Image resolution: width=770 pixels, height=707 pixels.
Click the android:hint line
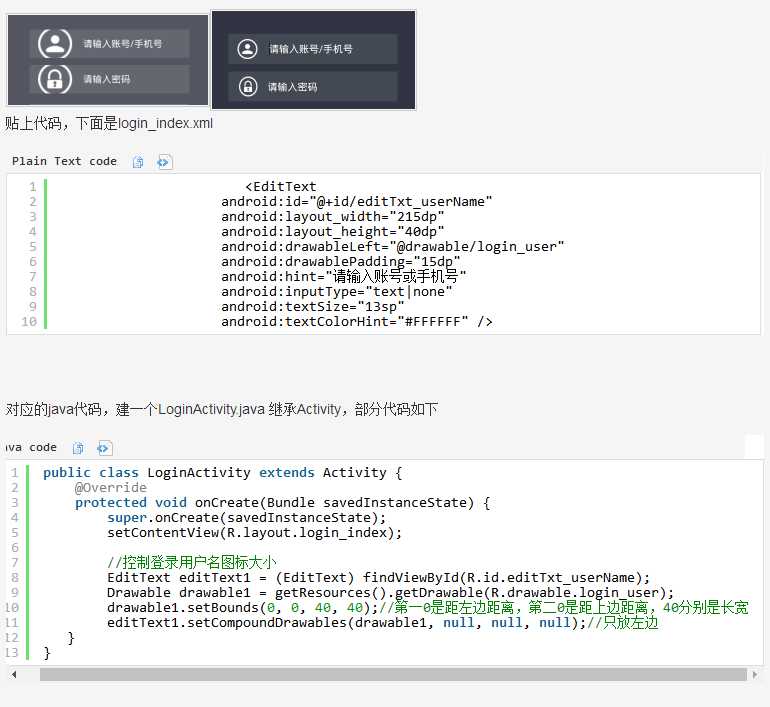point(343,276)
